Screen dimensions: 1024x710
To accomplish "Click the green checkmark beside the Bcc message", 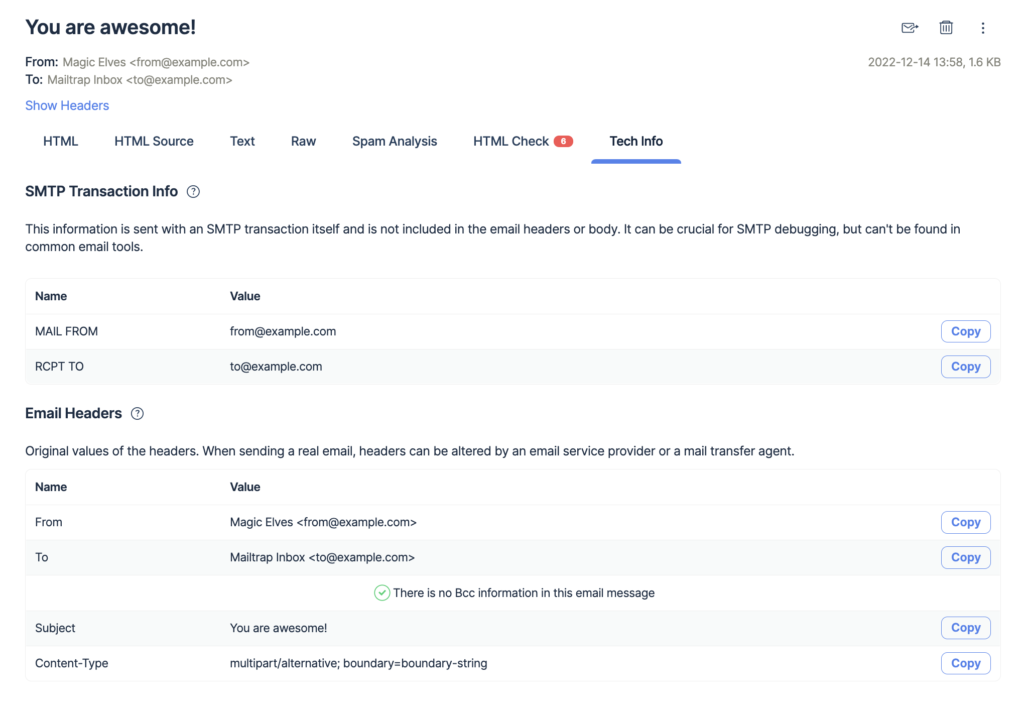I will 382,592.
